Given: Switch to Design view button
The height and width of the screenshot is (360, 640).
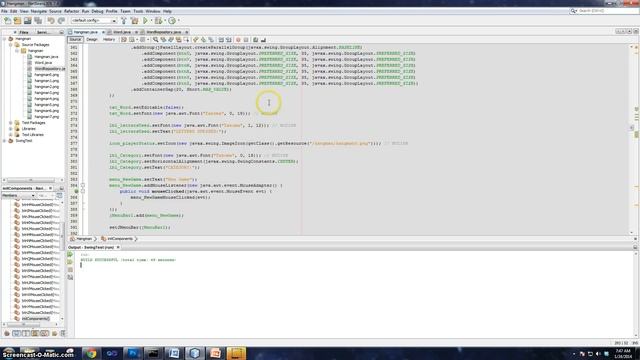Looking at the screenshot, I should 92,40.
